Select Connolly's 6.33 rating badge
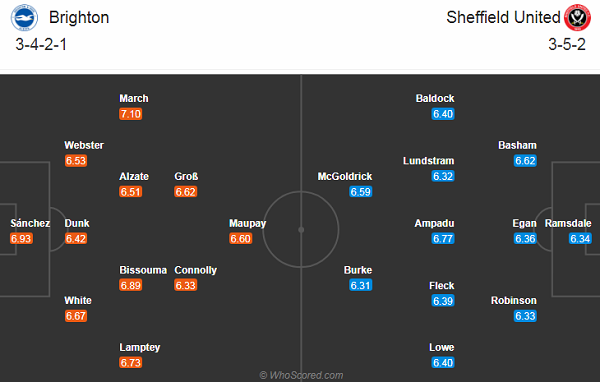 (x=186, y=286)
